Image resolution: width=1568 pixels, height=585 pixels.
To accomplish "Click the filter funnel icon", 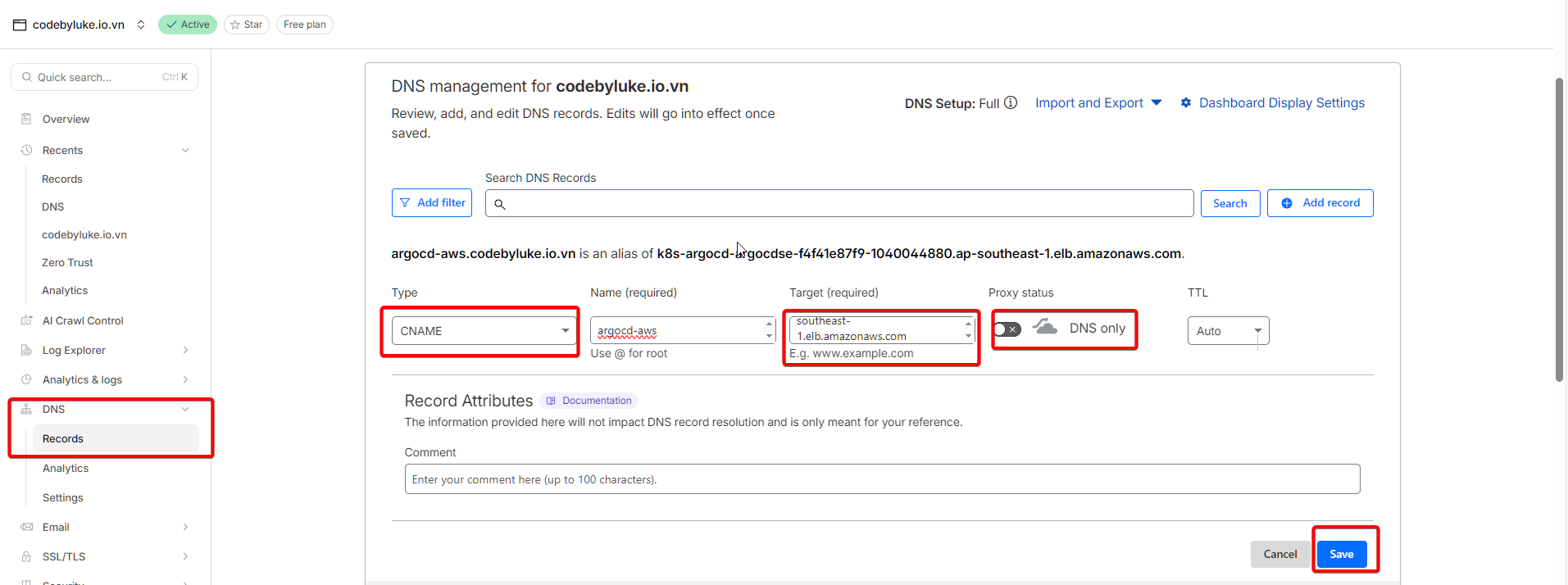I will click(x=405, y=203).
